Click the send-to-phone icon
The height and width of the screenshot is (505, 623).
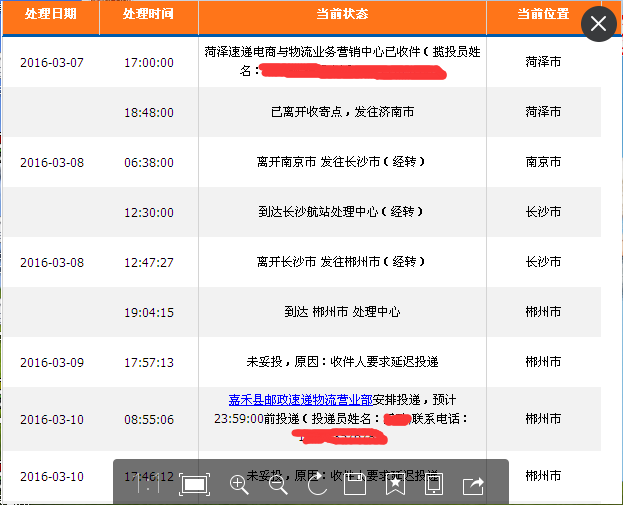tap(433, 485)
